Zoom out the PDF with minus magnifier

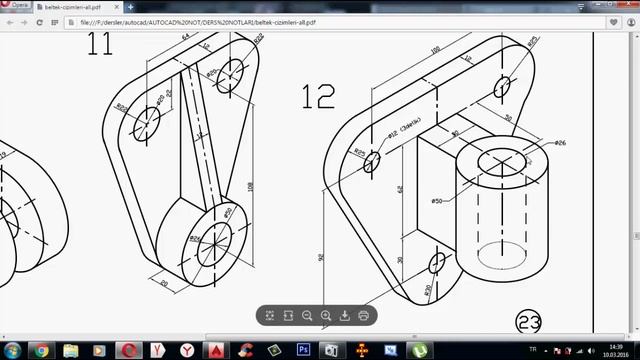point(307,316)
